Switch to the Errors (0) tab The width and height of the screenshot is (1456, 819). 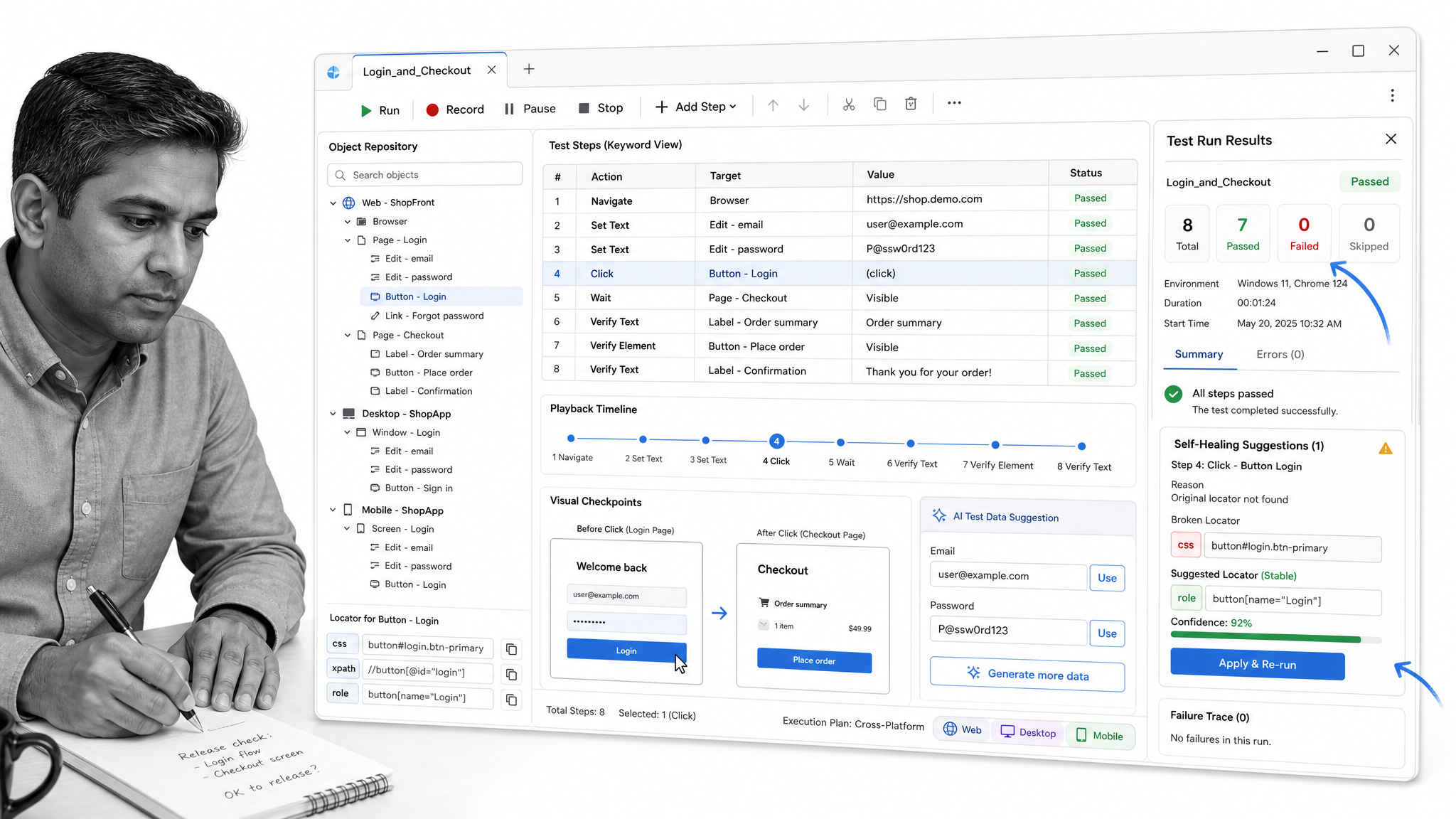(1280, 354)
